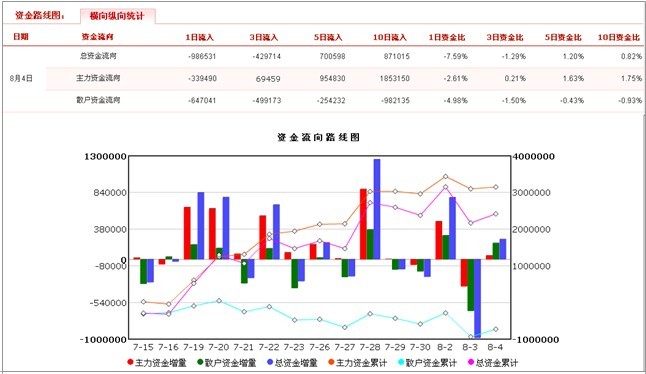Click the red bar at 7-19
The image size is (646, 374).
coord(187,233)
